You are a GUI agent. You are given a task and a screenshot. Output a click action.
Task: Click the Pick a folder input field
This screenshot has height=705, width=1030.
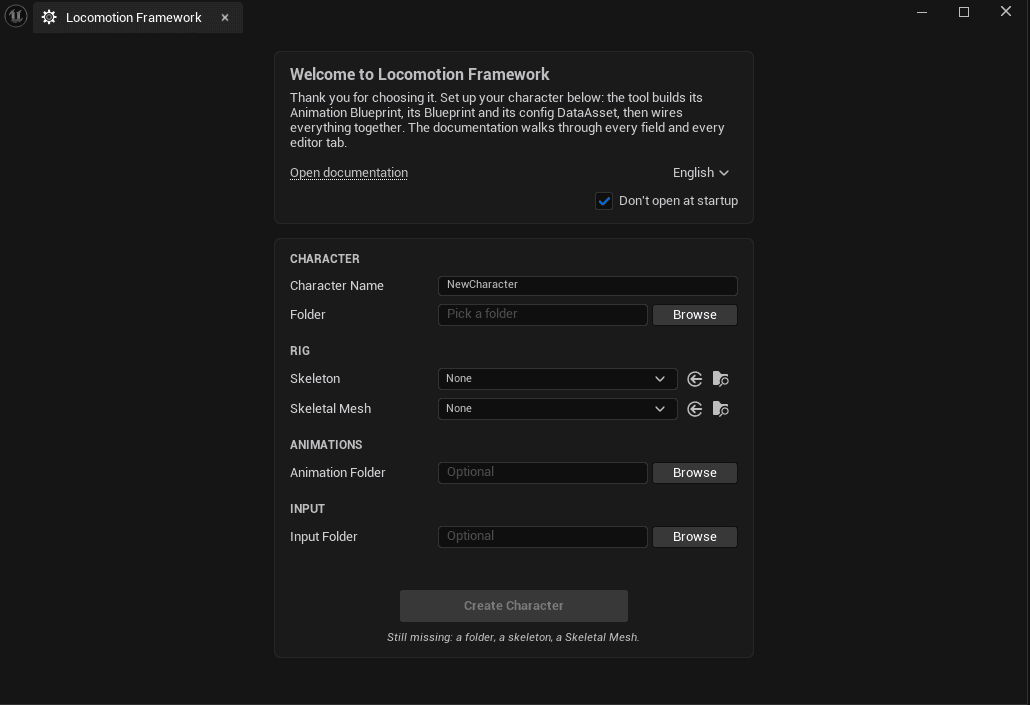coord(543,315)
